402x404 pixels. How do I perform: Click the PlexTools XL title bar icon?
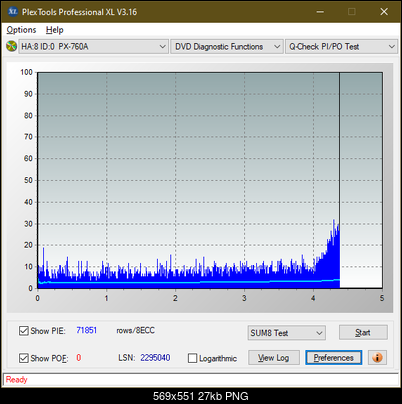pos(12,12)
